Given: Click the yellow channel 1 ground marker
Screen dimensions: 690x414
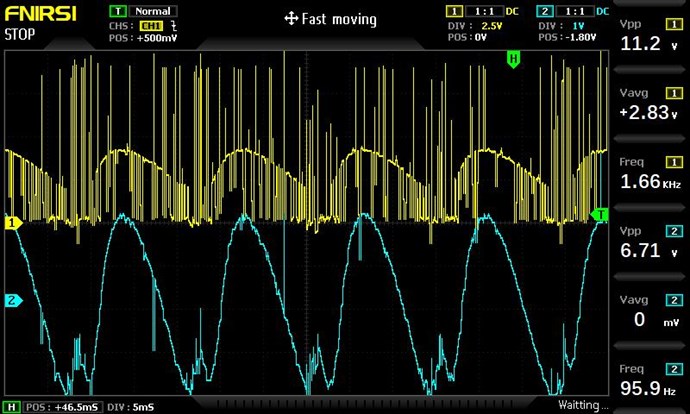Looking at the screenshot, I should point(13,224).
